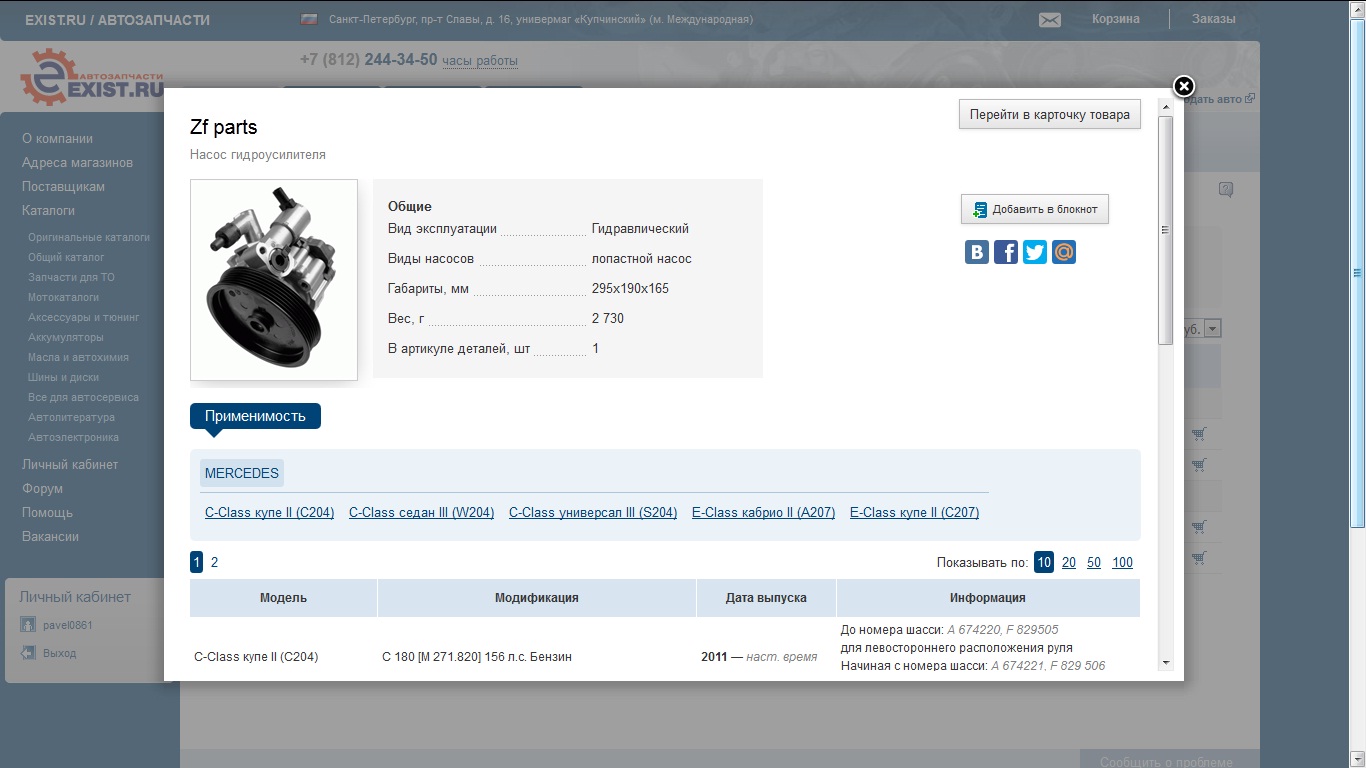This screenshot has height=768, width=1366.
Task: Open the messages envelope icon in header
Action: [x=1050, y=20]
